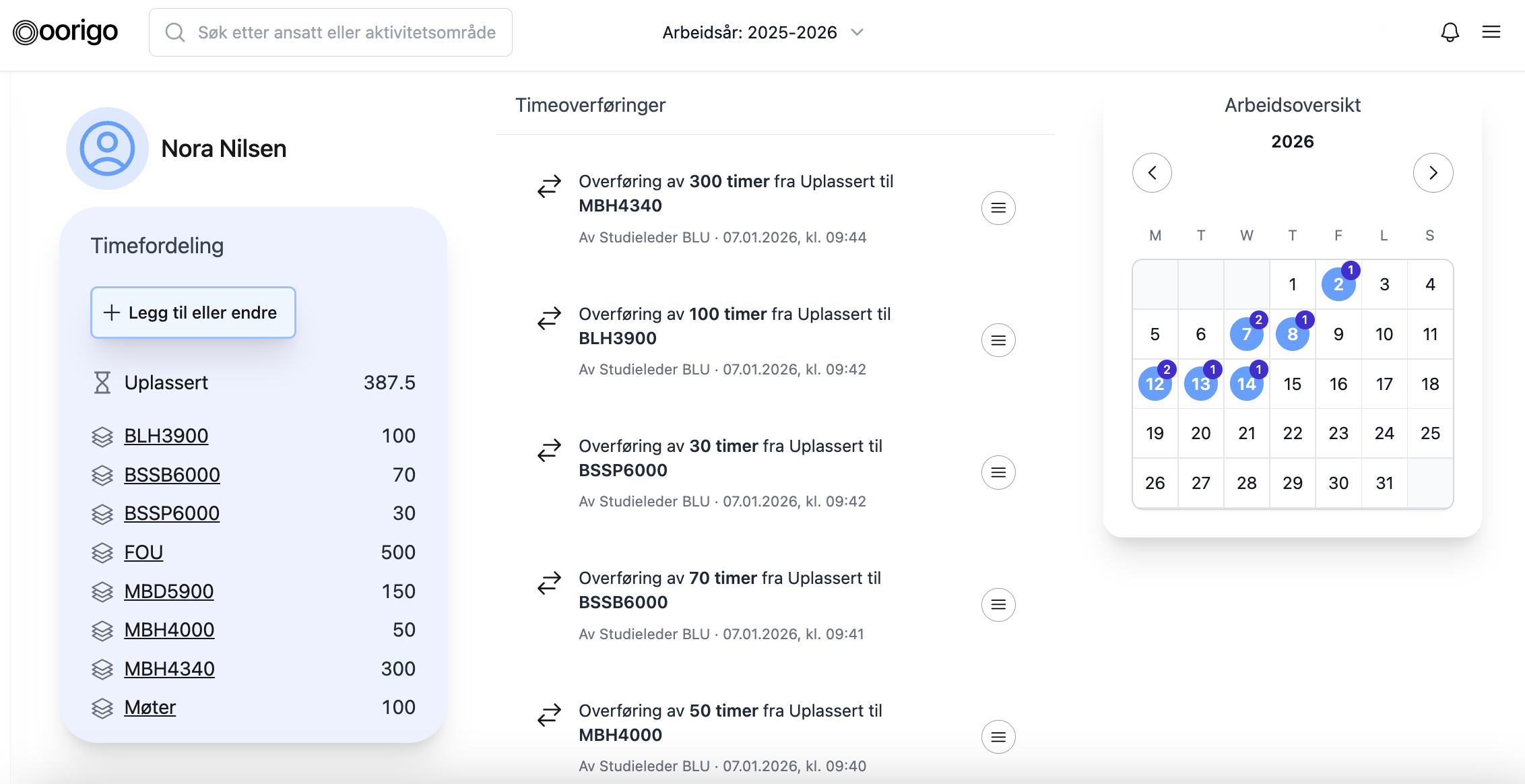Click Nora Nilsen's profile avatar
This screenshot has height=784, width=1525.
pos(106,148)
